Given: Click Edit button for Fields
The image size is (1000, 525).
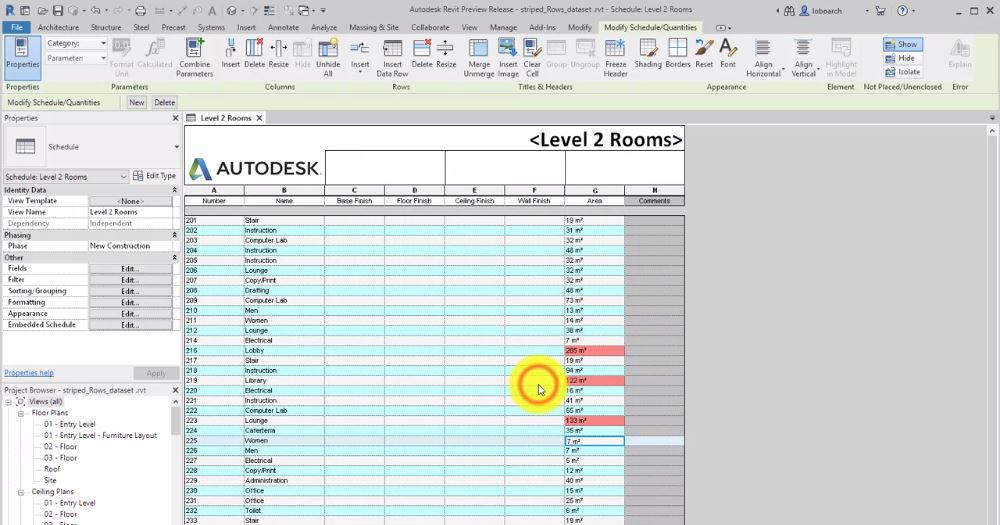Looking at the screenshot, I should click(130, 269).
